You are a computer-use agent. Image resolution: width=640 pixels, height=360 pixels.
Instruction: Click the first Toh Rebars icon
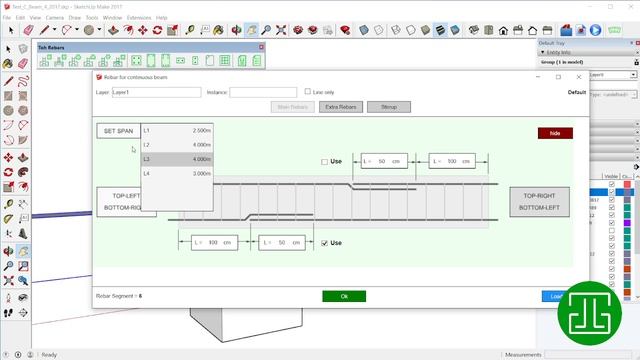(x=45, y=61)
